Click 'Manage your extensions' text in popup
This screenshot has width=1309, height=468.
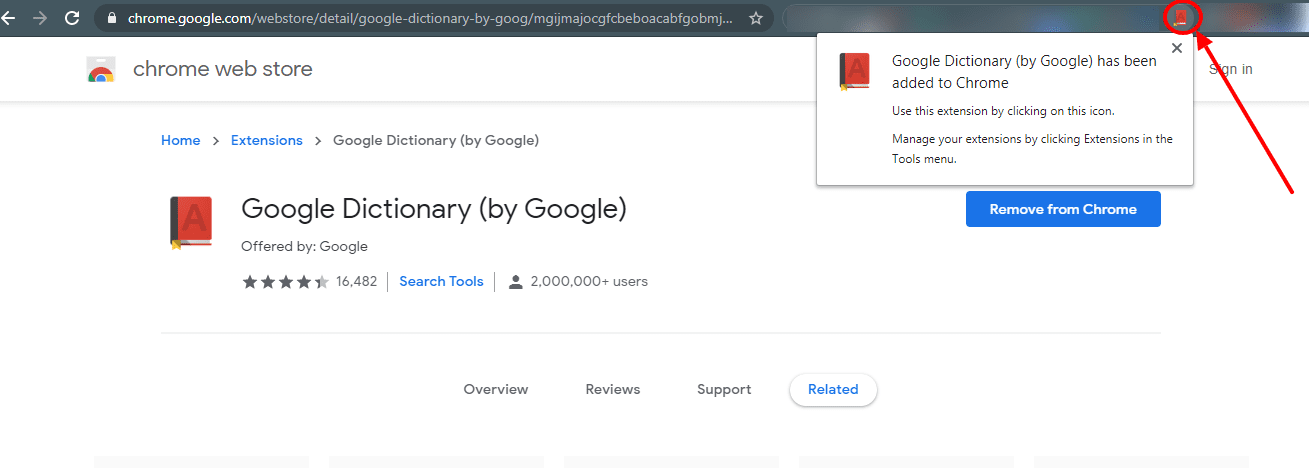pyautogui.click(x=1032, y=148)
